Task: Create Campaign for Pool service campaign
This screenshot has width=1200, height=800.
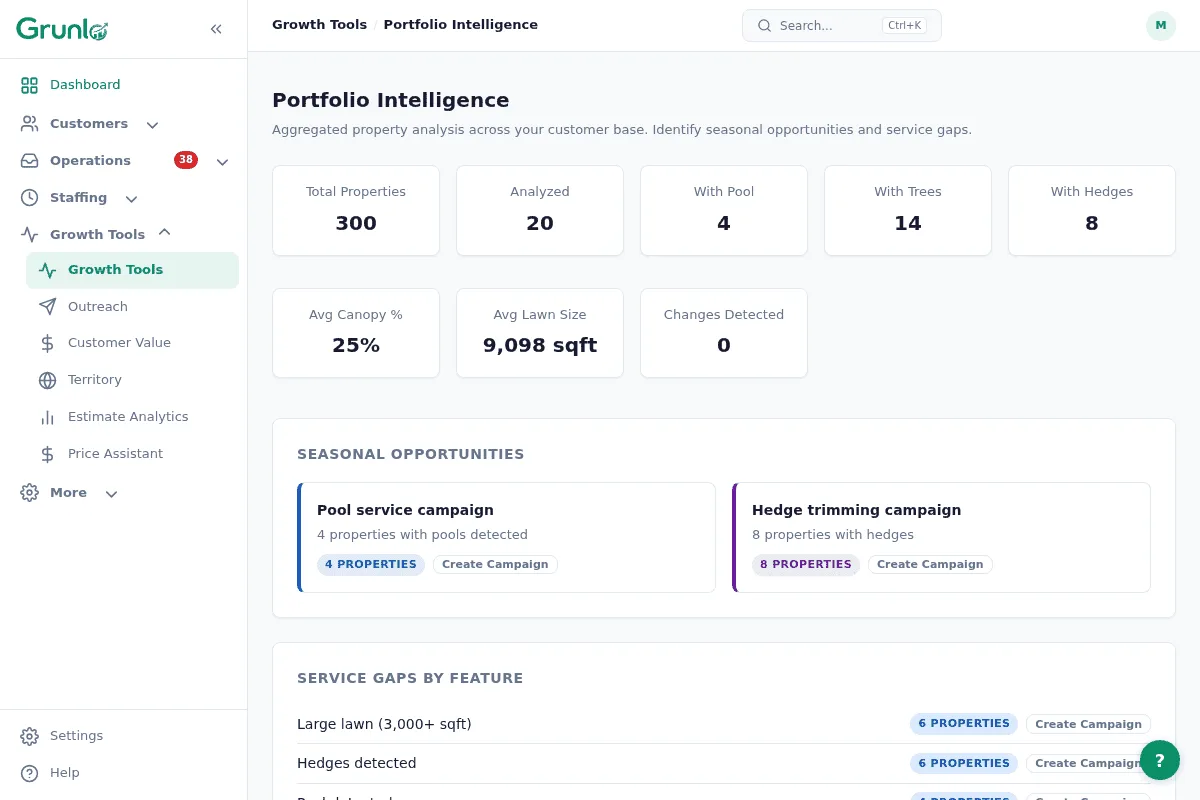Action: tap(495, 565)
